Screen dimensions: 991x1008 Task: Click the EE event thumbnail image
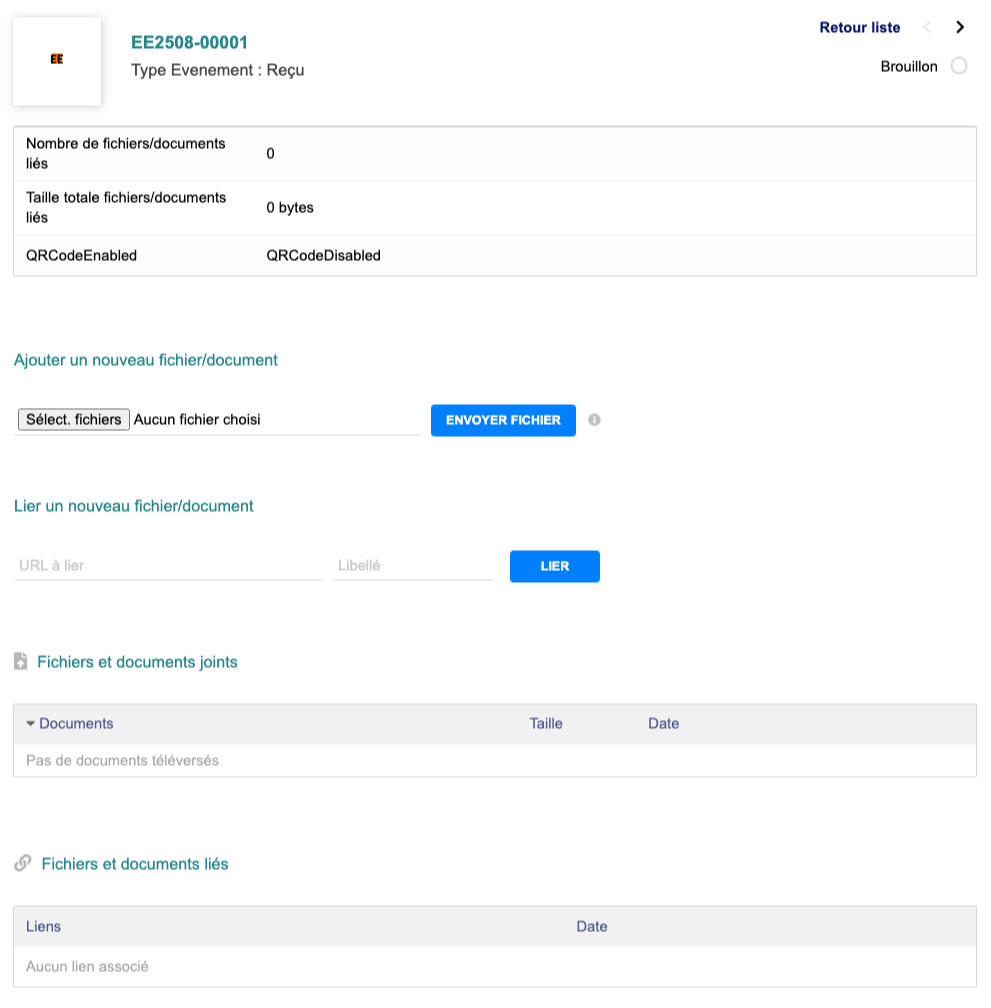click(x=57, y=60)
